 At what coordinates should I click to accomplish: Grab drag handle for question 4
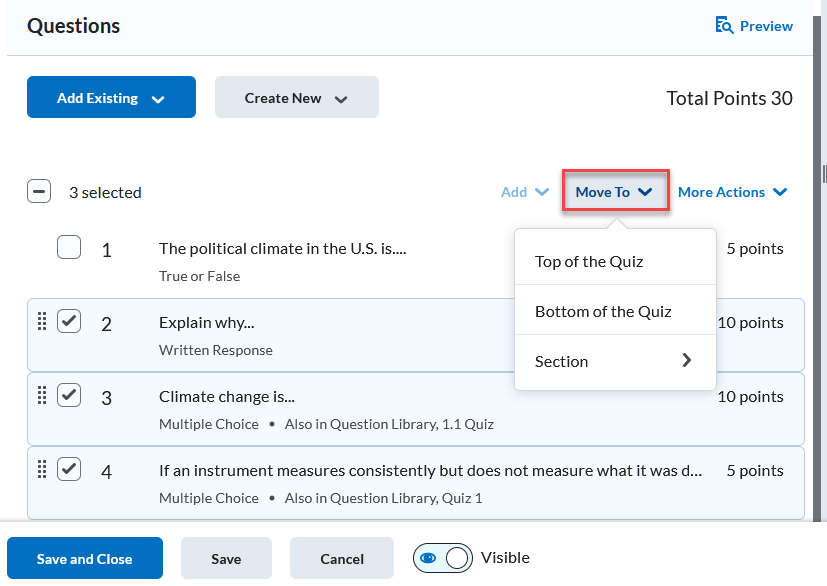[42, 470]
